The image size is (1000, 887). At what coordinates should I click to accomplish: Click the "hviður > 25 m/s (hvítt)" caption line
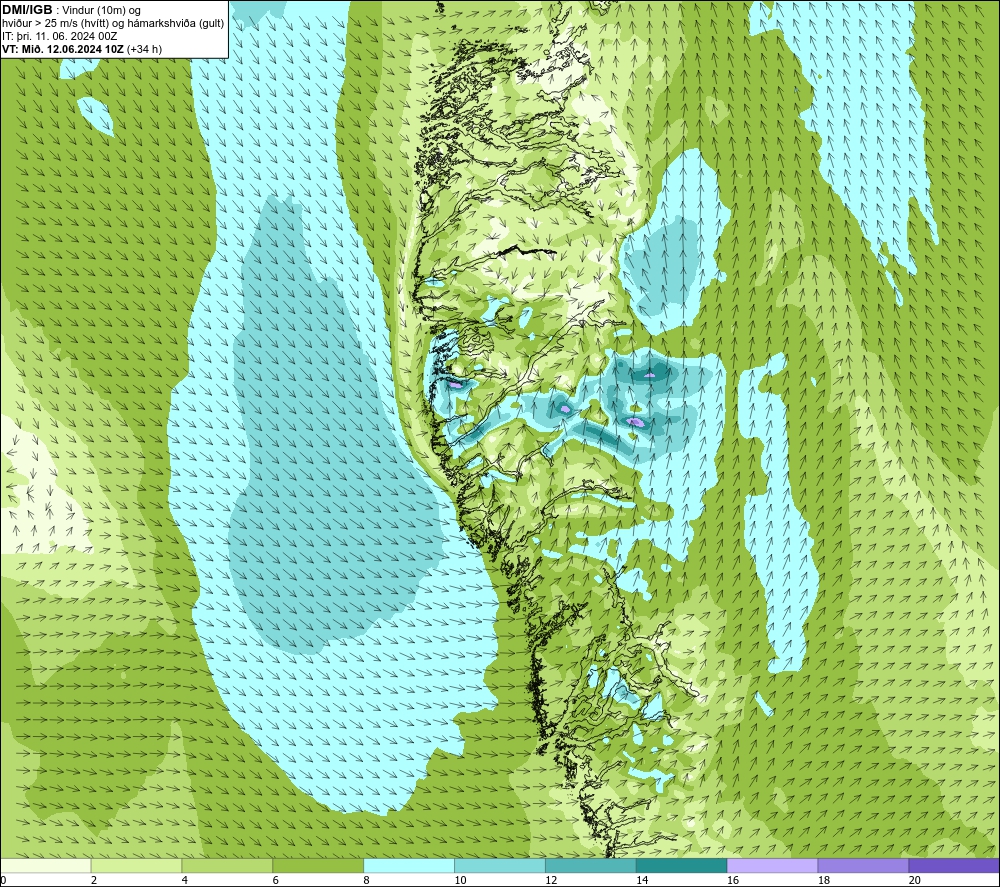(55, 24)
